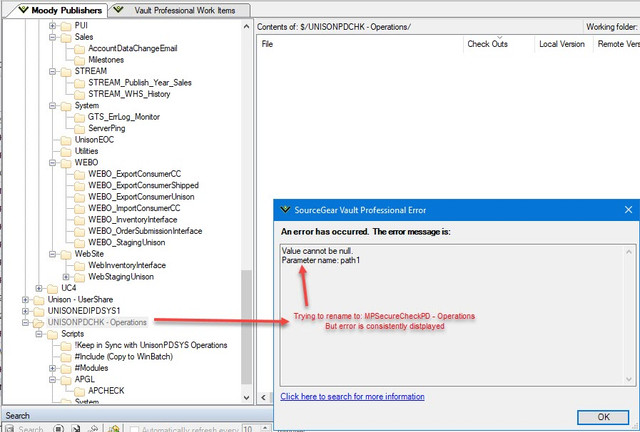Expand the PUI folder node
This screenshot has width=640, height=432.
coord(52,26)
